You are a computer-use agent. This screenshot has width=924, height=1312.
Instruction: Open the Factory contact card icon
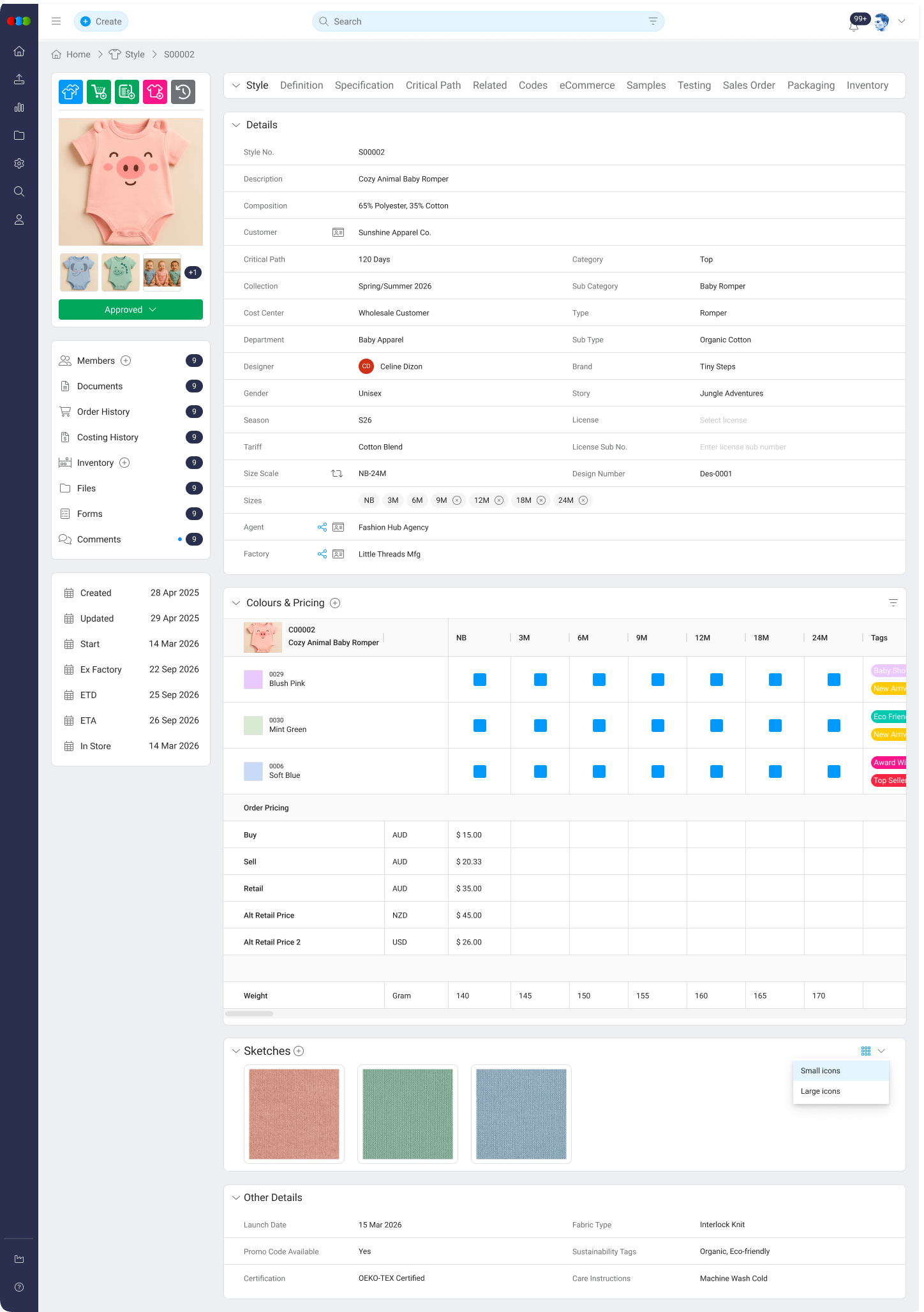pos(338,554)
